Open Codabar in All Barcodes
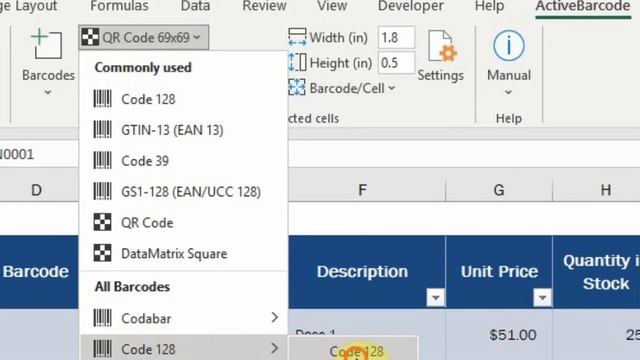This screenshot has width=640, height=360. click(184, 318)
